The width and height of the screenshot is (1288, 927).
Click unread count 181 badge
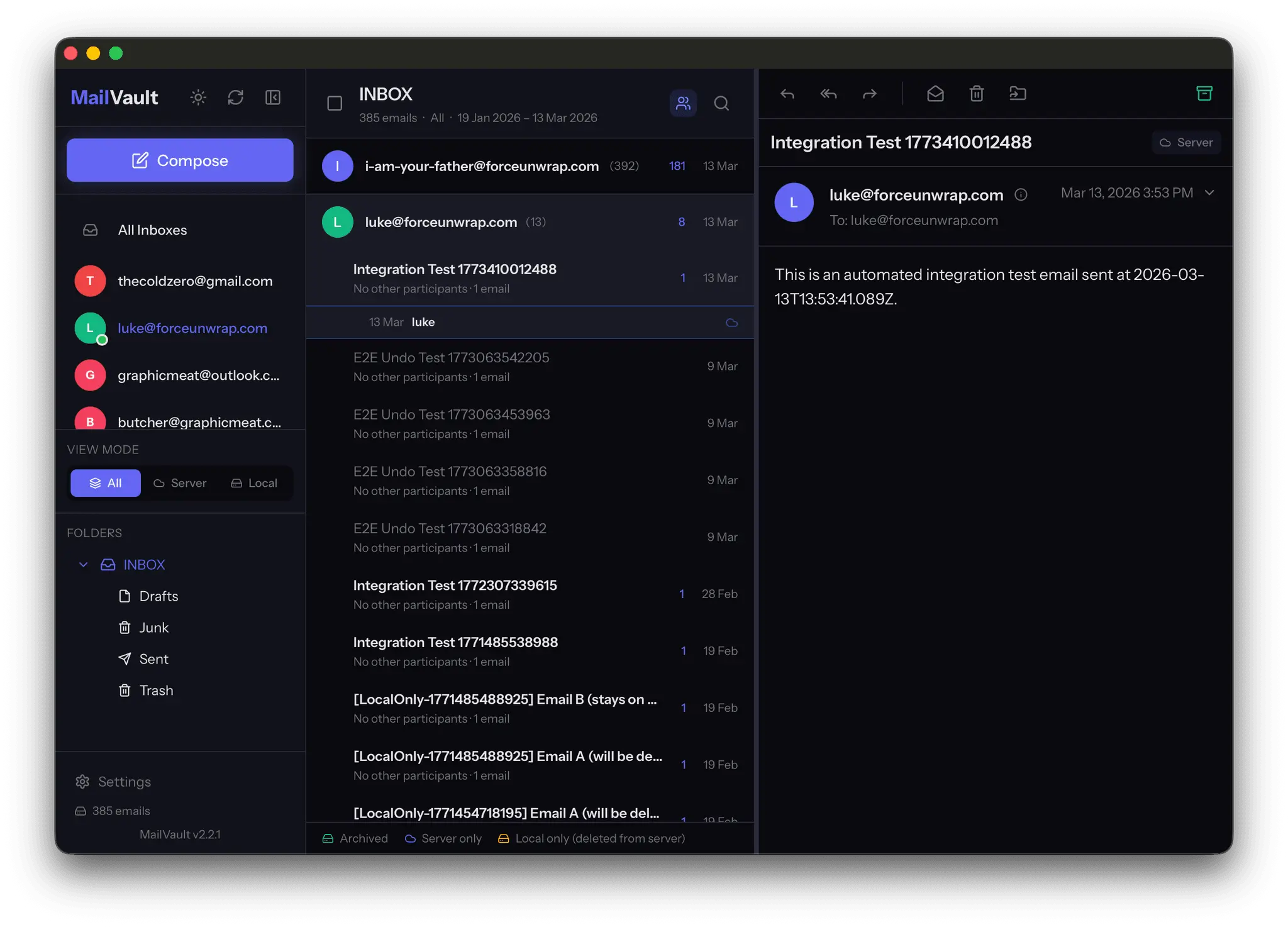tap(677, 166)
